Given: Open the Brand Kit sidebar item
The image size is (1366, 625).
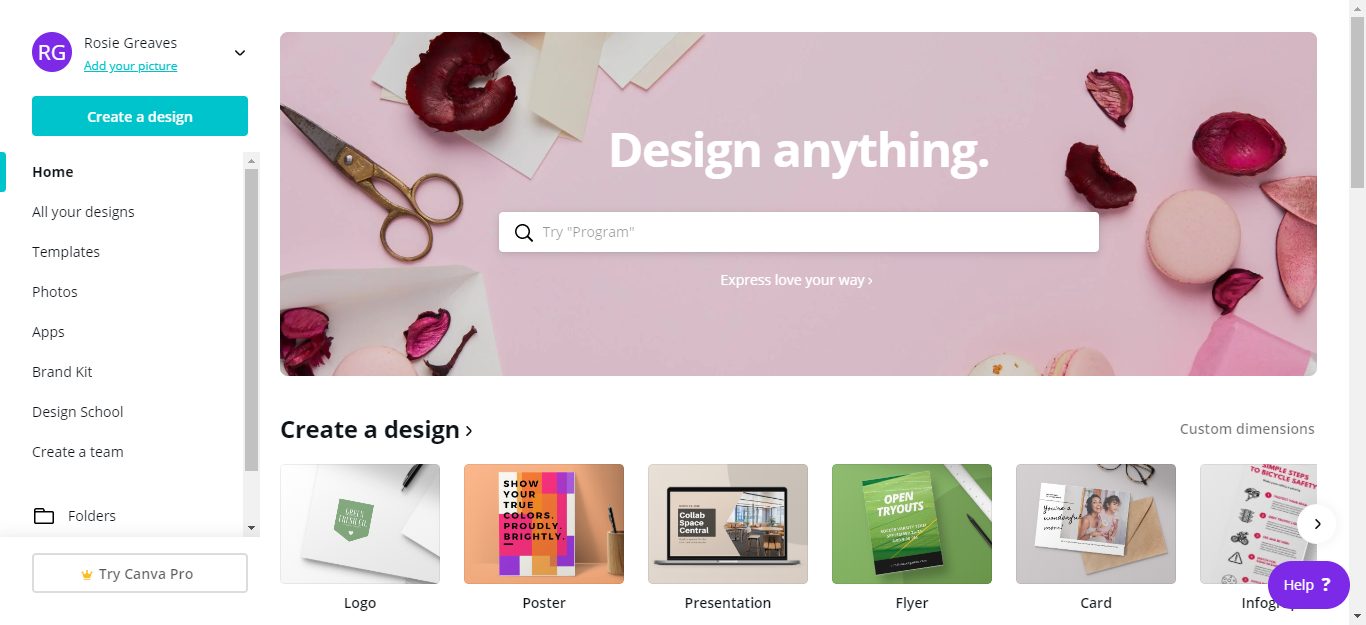Looking at the screenshot, I should point(62,372).
